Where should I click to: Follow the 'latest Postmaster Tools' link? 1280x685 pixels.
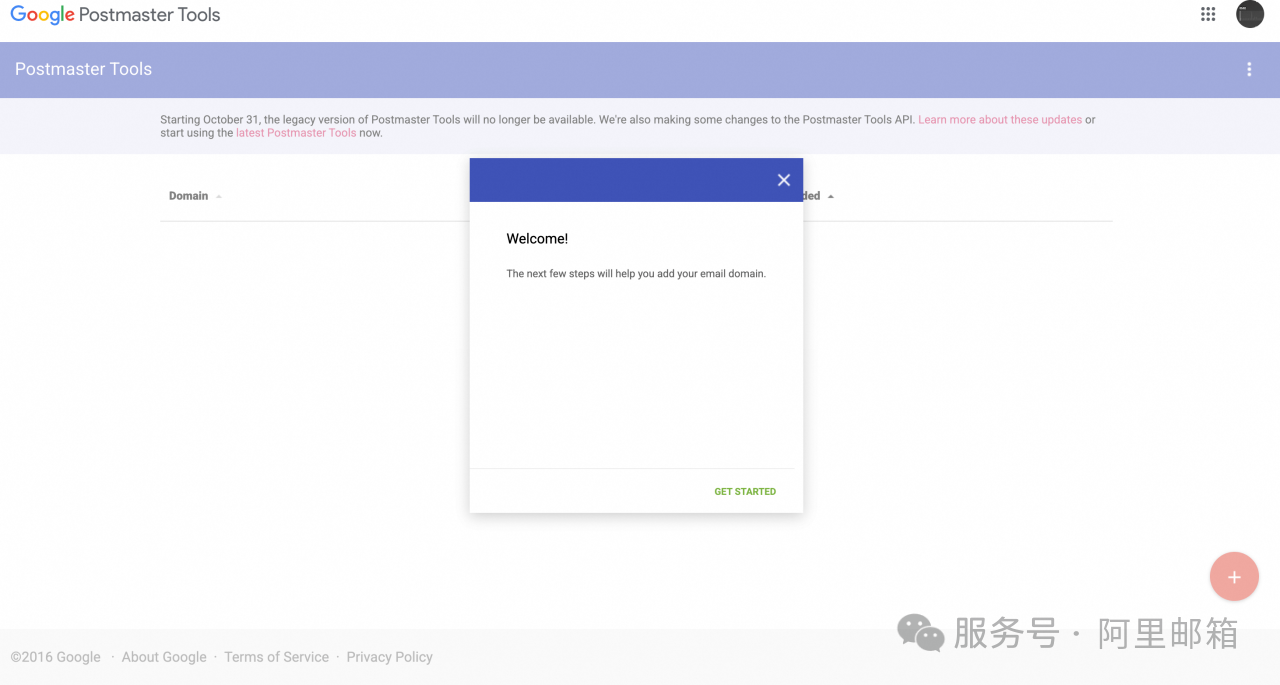296,133
